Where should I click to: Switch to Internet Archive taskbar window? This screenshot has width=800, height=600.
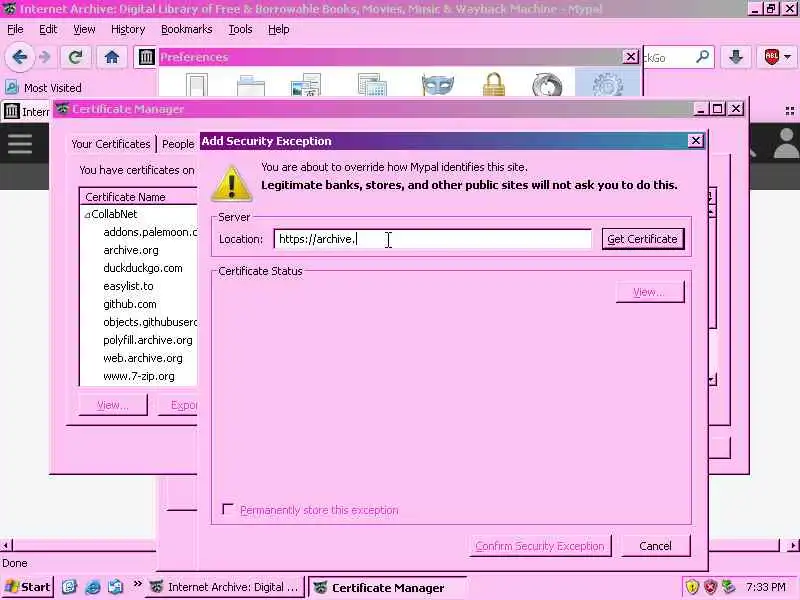tap(226, 587)
